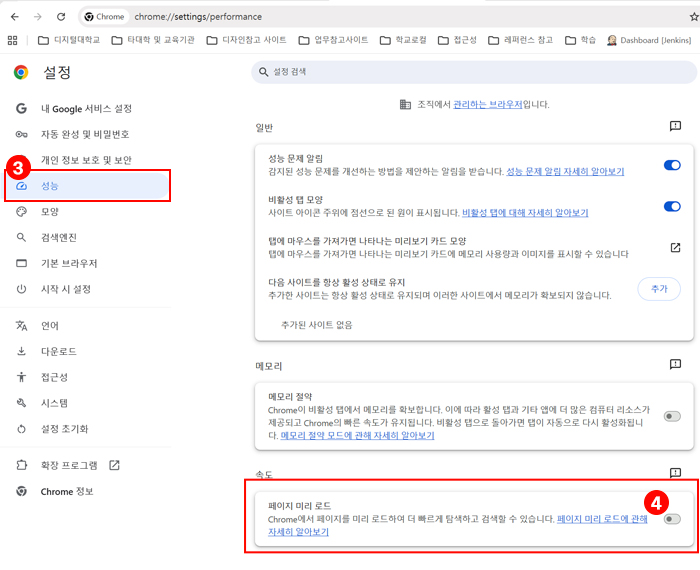Click the 추가 button for always-active sites
Viewport: 700px width, 570px height.
click(659, 289)
